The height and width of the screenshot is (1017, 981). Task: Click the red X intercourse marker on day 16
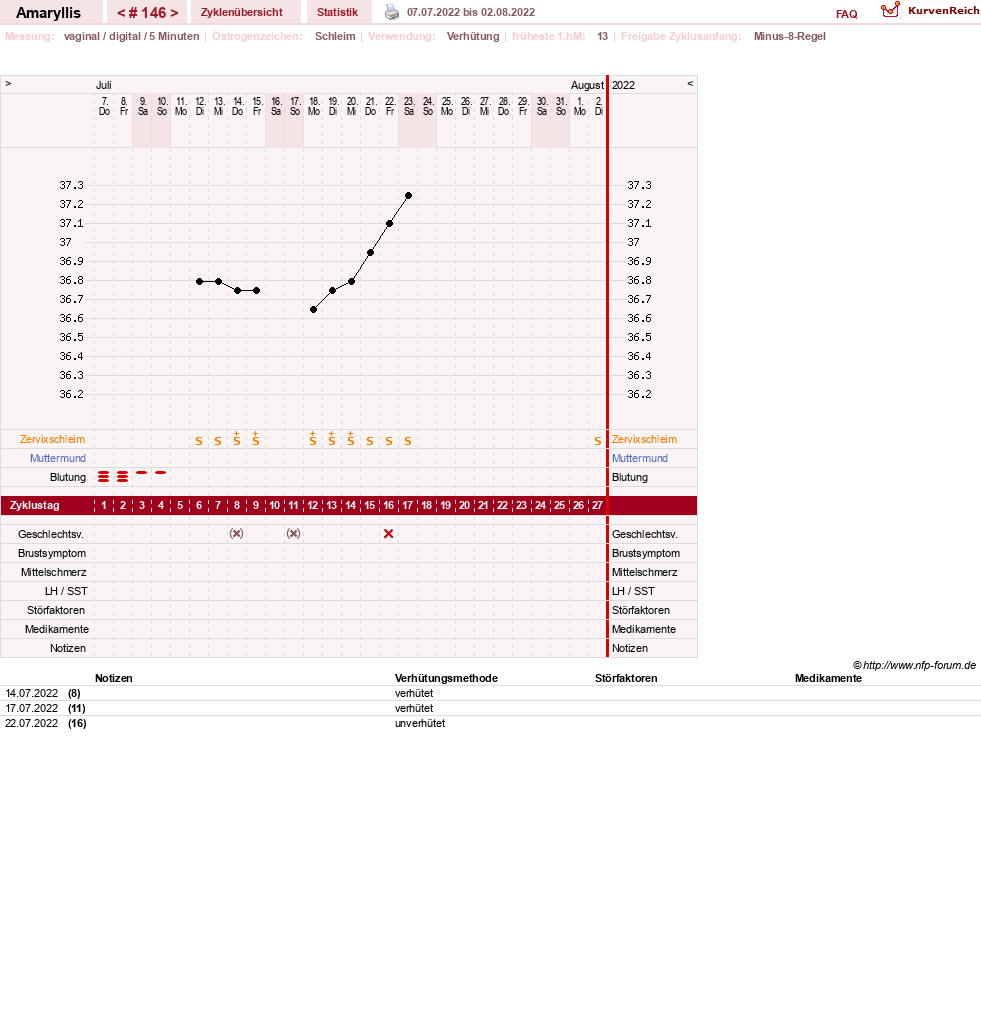coord(389,534)
